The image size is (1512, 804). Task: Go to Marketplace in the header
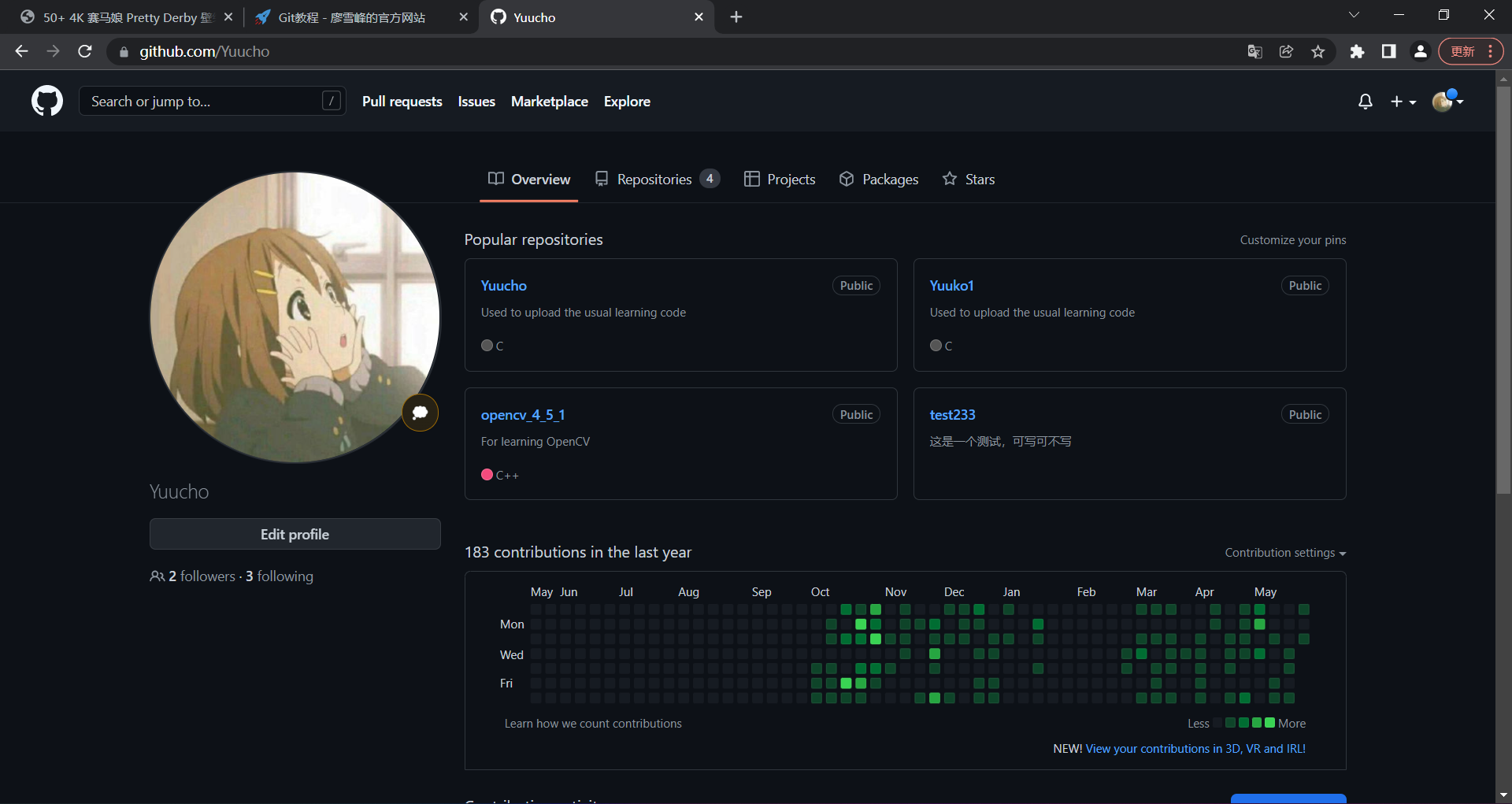(550, 102)
